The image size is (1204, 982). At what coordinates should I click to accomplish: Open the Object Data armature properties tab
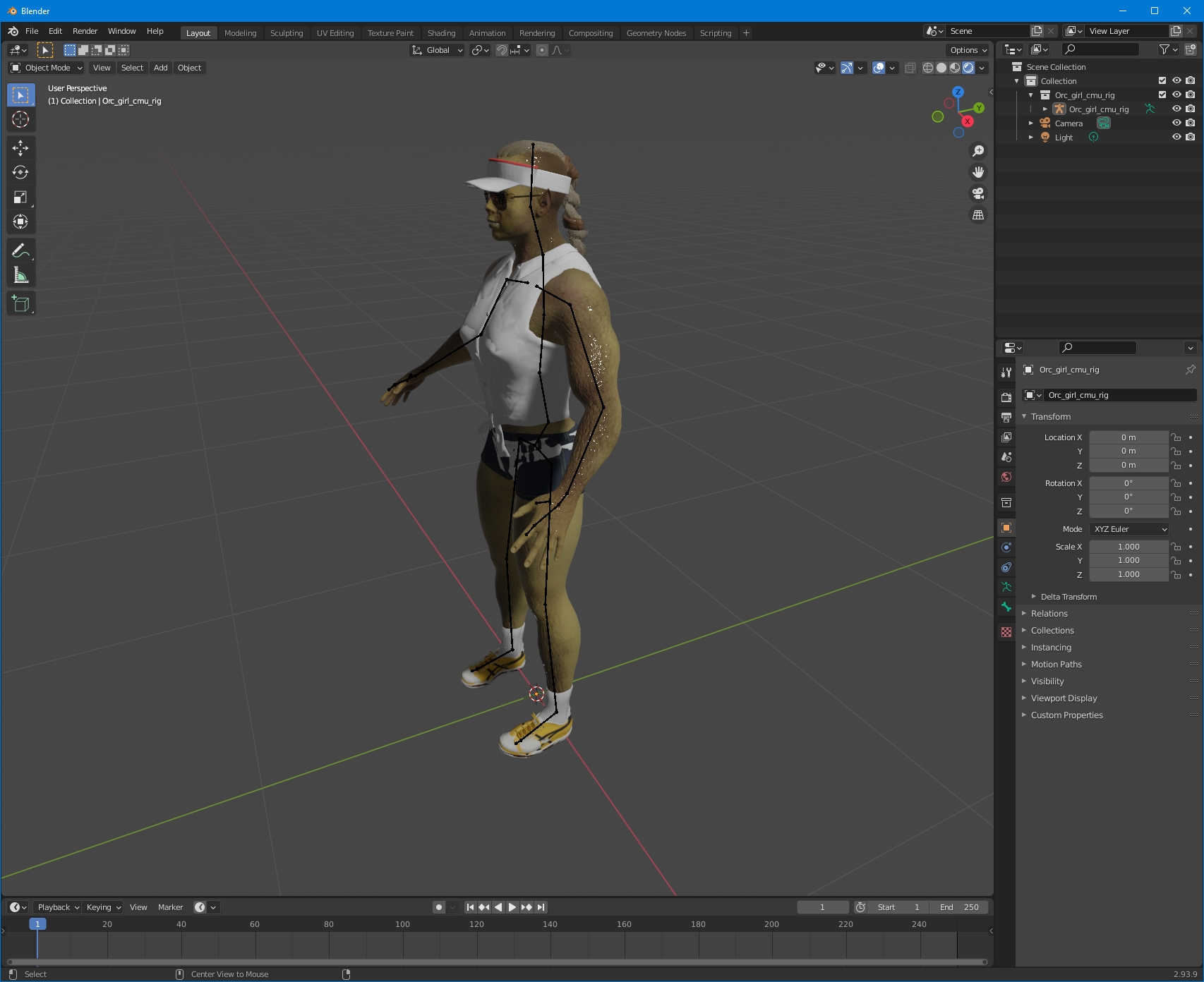[1006, 587]
